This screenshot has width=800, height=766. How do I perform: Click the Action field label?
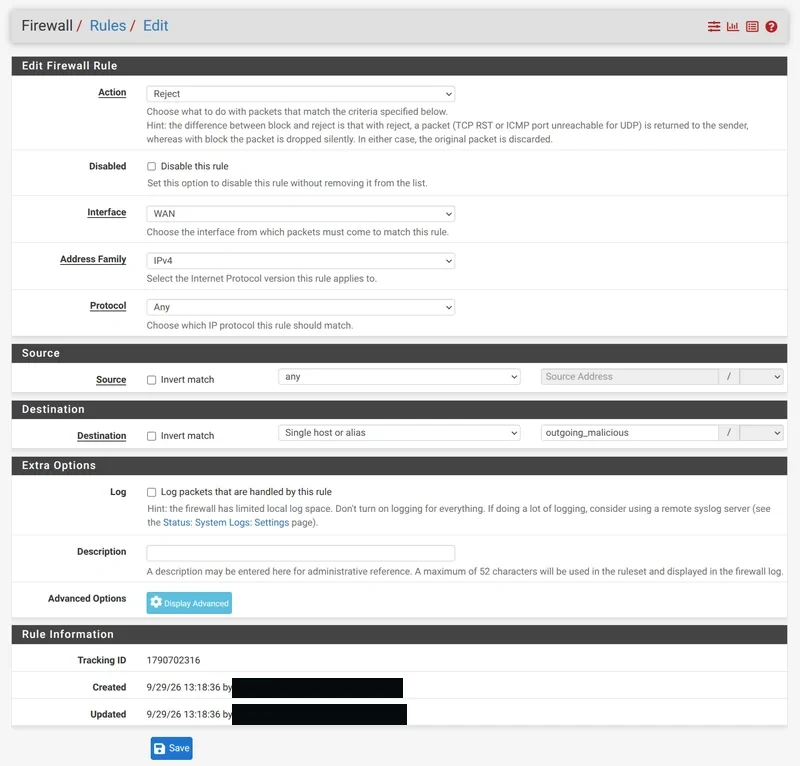point(112,92)
